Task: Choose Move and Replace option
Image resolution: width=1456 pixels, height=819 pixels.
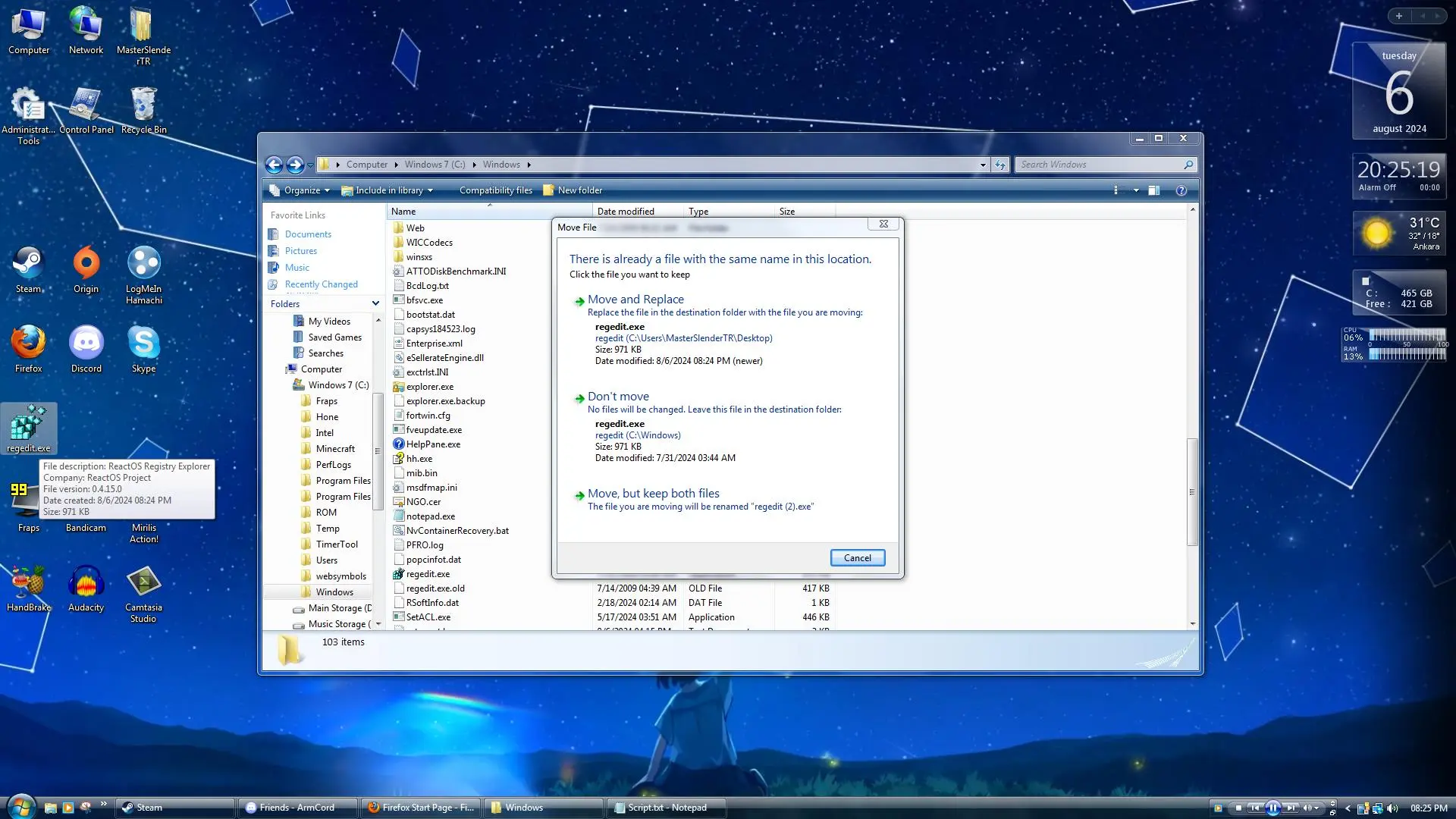Action: pos(727,331)
